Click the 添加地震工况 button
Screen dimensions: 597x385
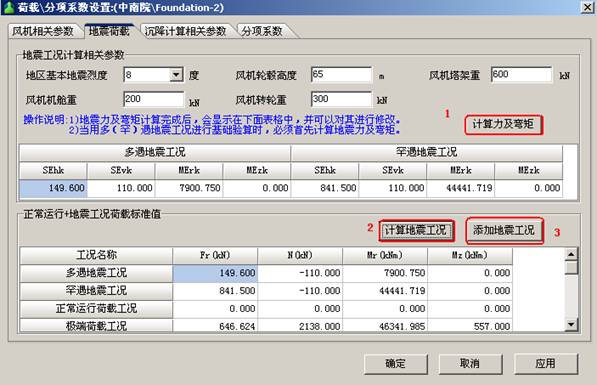[x=504, y=230]
